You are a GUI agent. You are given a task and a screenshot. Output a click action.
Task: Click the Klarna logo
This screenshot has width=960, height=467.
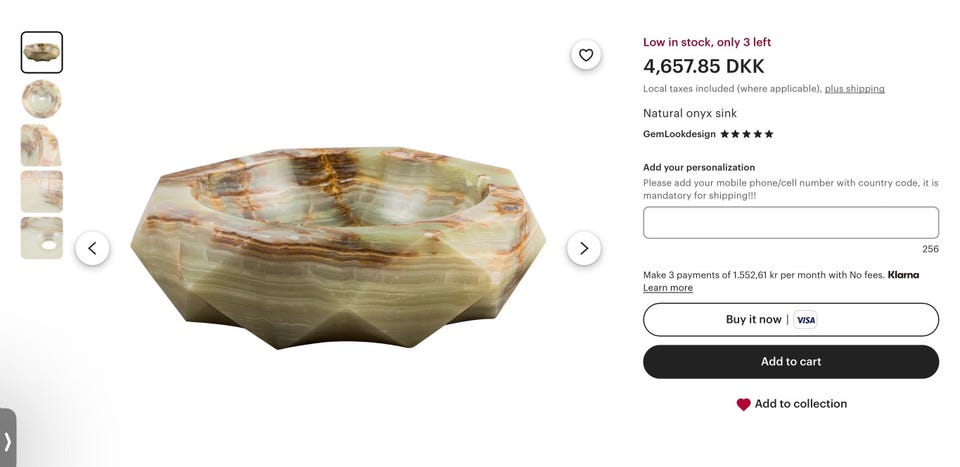point(903,275)
